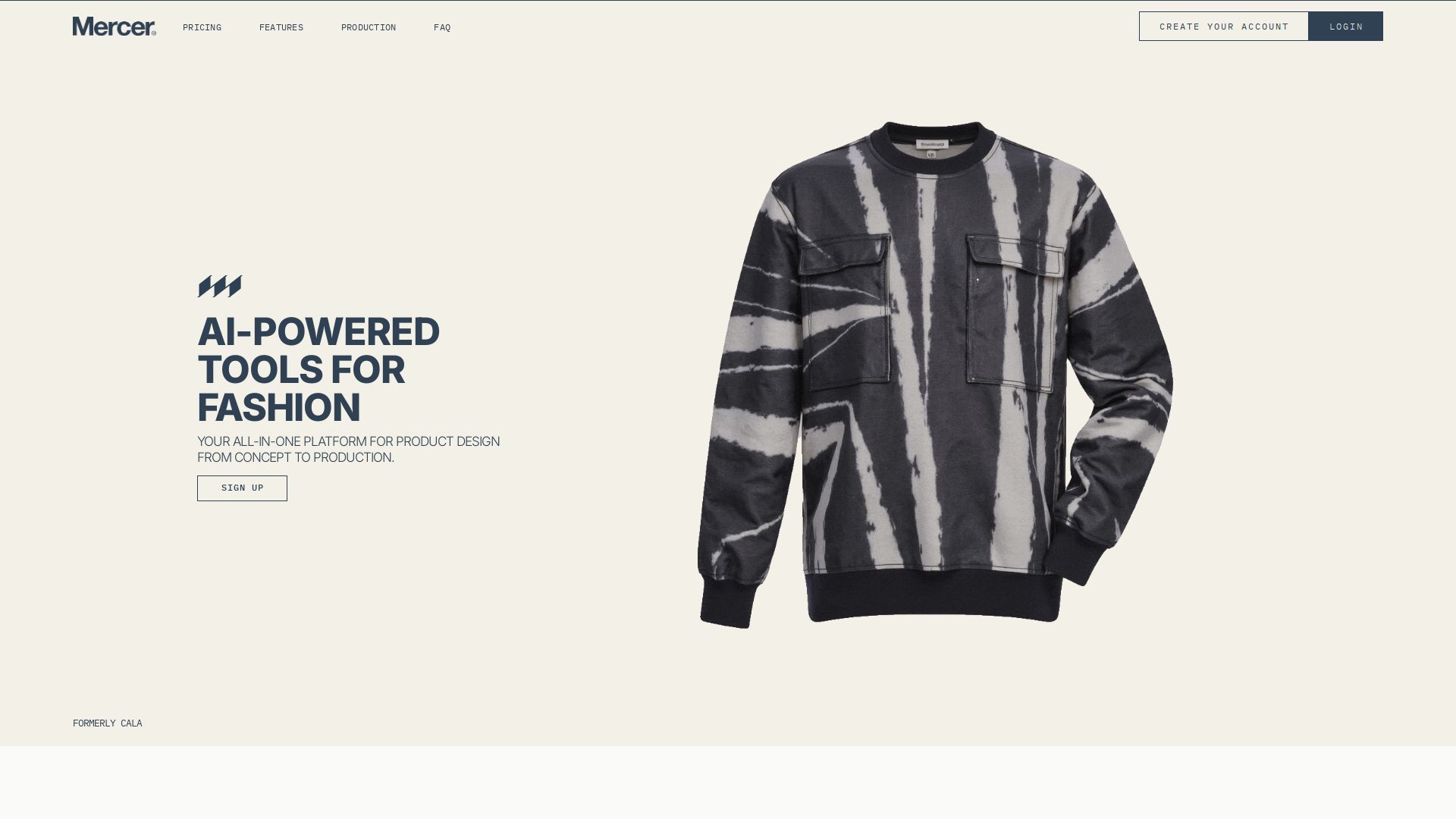
Task: Click the sweatshirt's right chest pocket
Action: 1014,314
